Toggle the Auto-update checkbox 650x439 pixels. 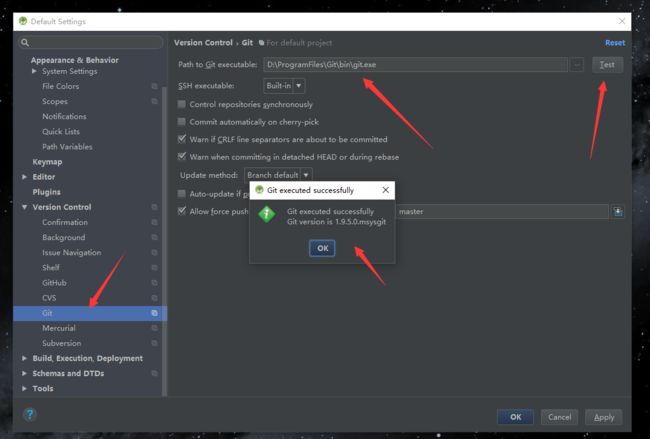(x=182, y=194)
